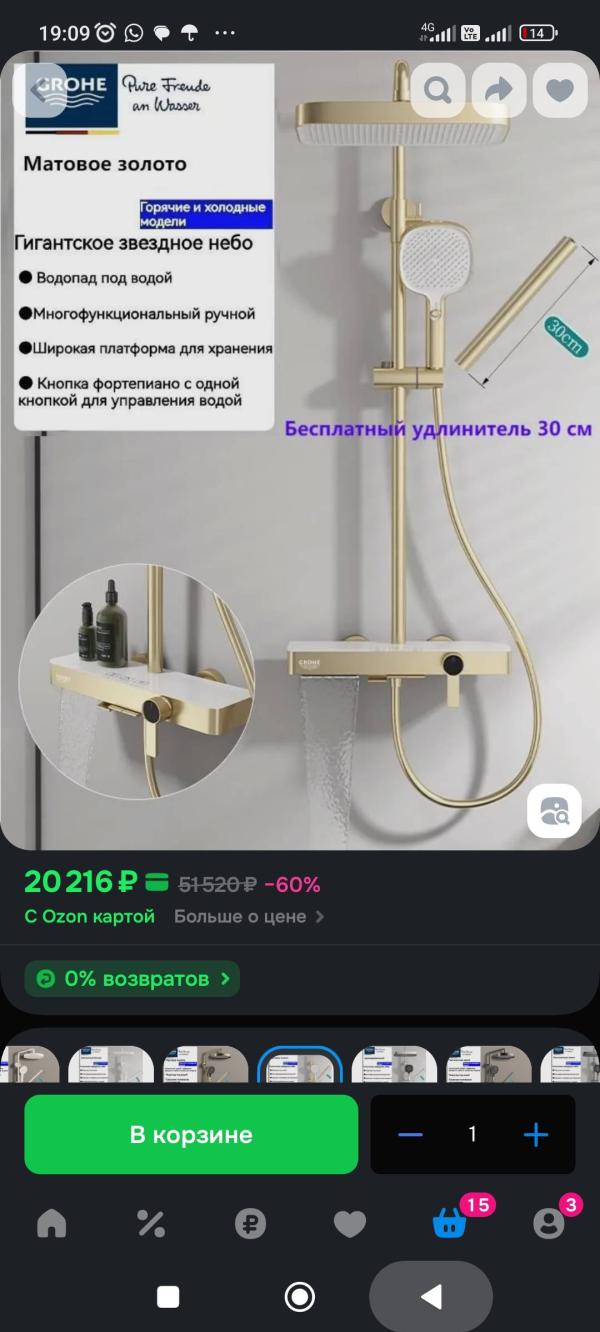This screenshot has height=1332, width=600.
Task: Increase quantity with the plus button
Action: 536,1134
